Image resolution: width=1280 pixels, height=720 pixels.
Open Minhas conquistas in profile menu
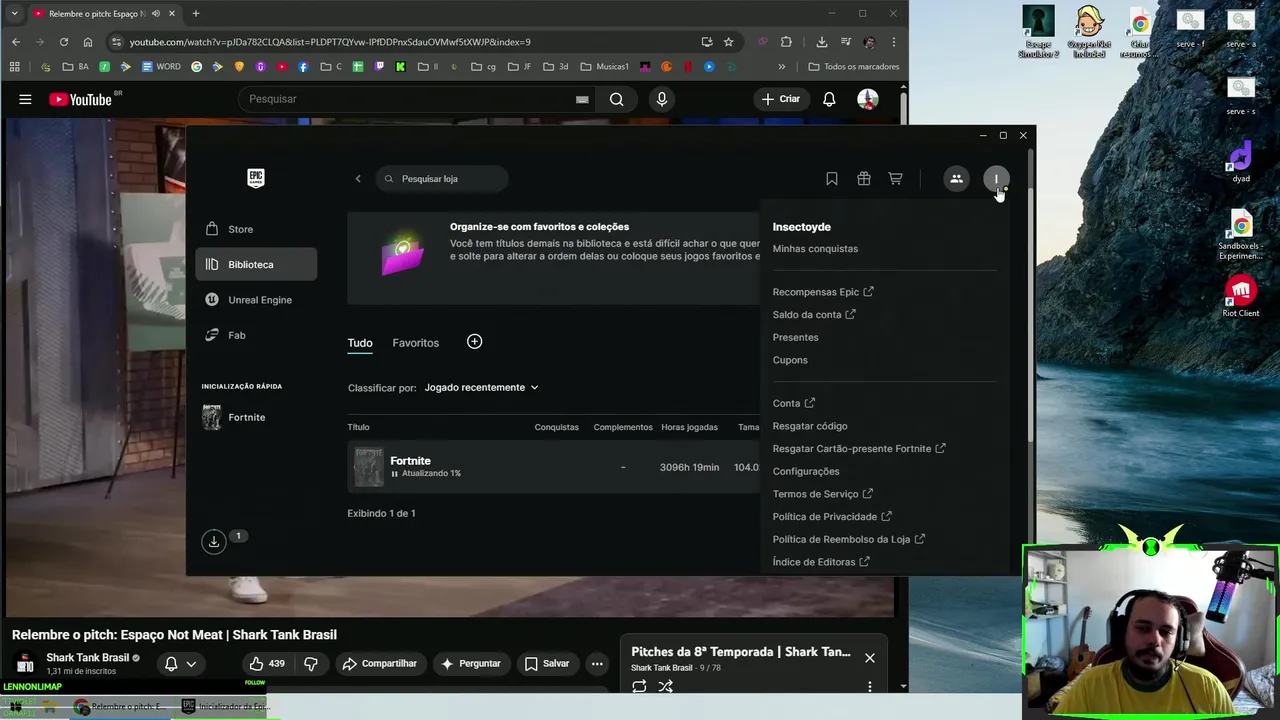click(815, 249)
